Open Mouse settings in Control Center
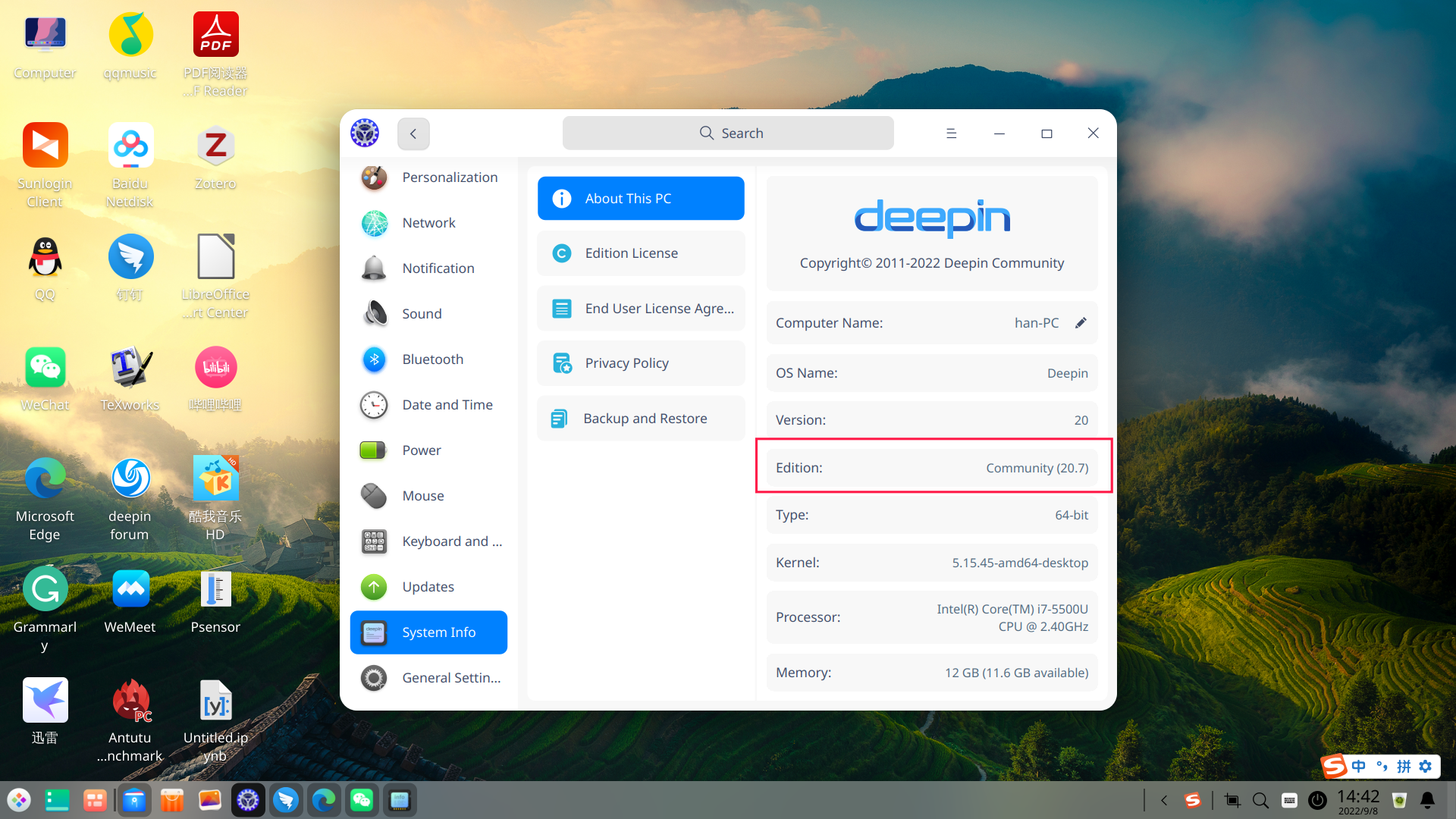 point(423,495)
